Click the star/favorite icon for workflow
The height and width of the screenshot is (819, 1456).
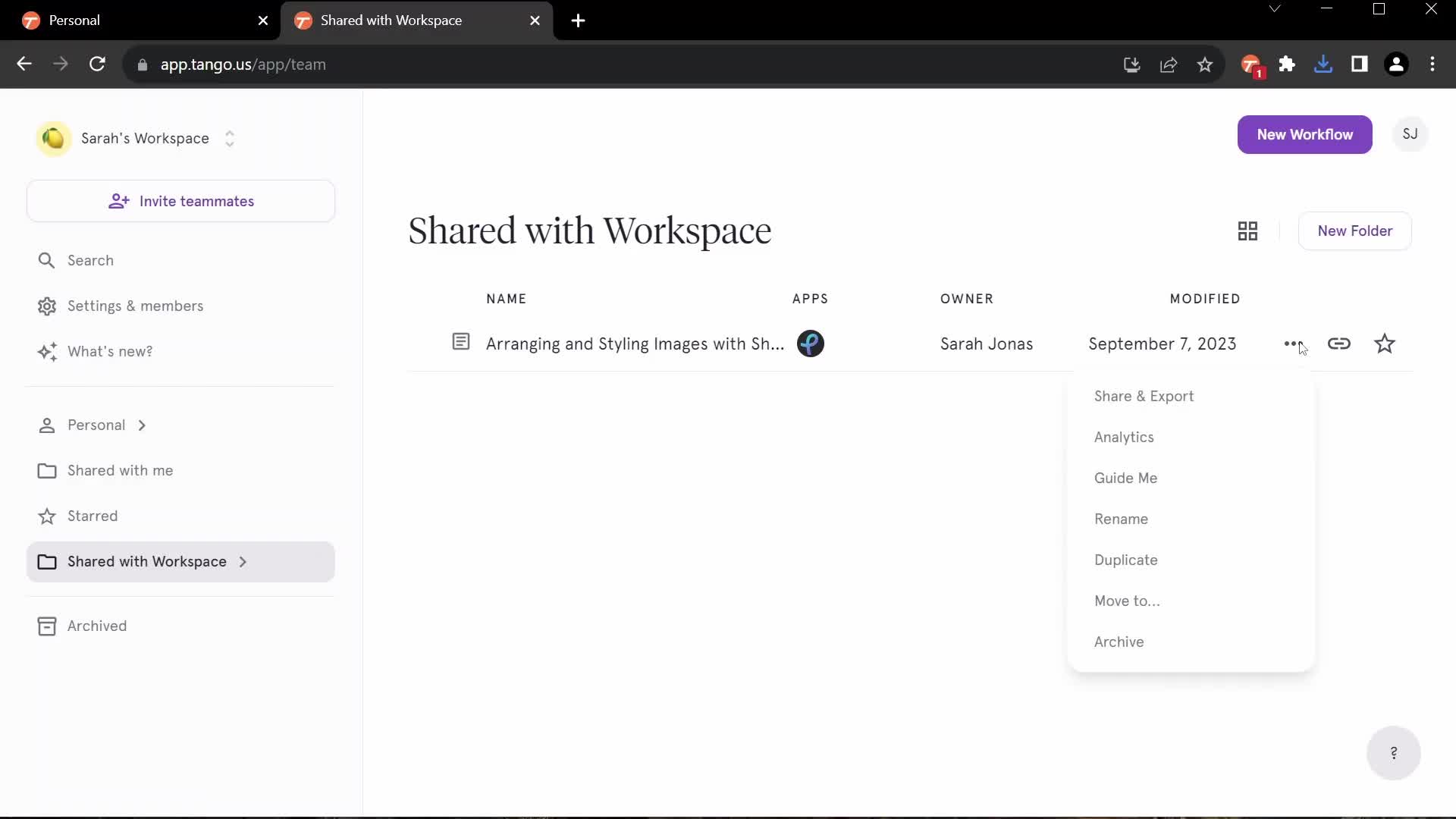point(1384,343)
